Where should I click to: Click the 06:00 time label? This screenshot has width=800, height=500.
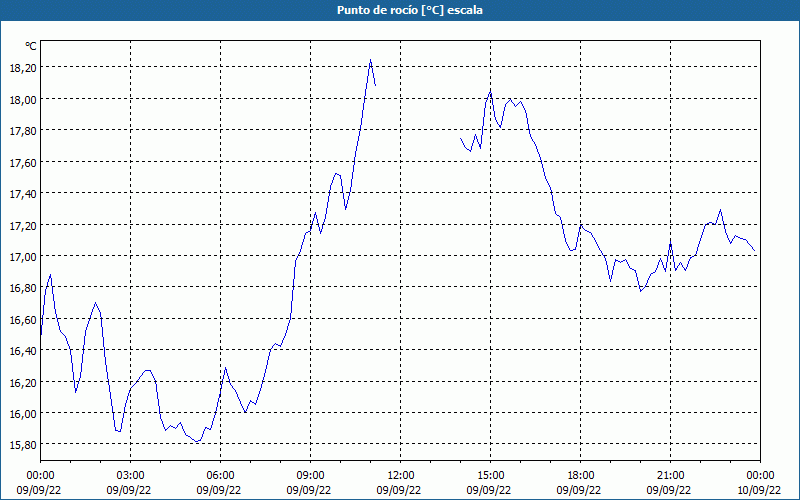click(221, 476)
